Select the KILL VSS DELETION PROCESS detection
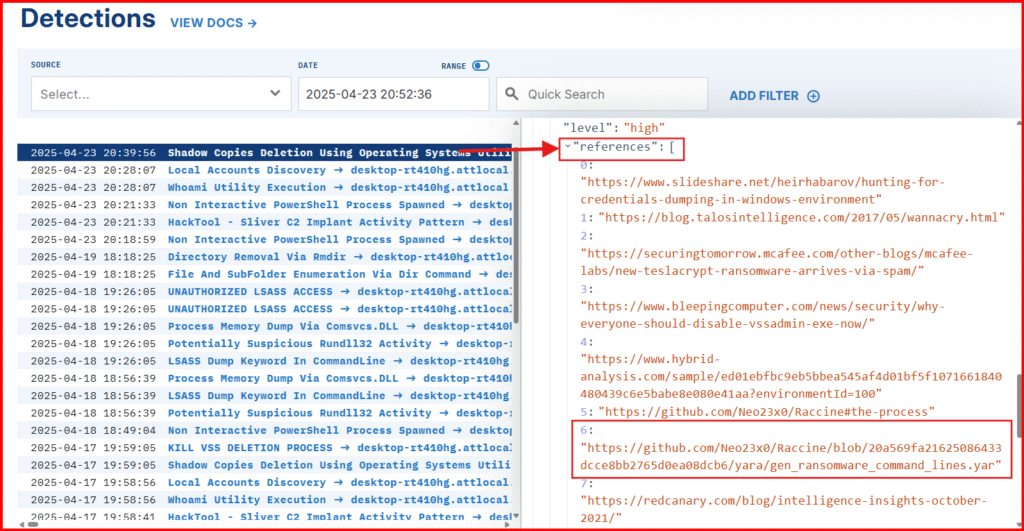This screenshot has height=531, width=1024. (x=264, y=447)
